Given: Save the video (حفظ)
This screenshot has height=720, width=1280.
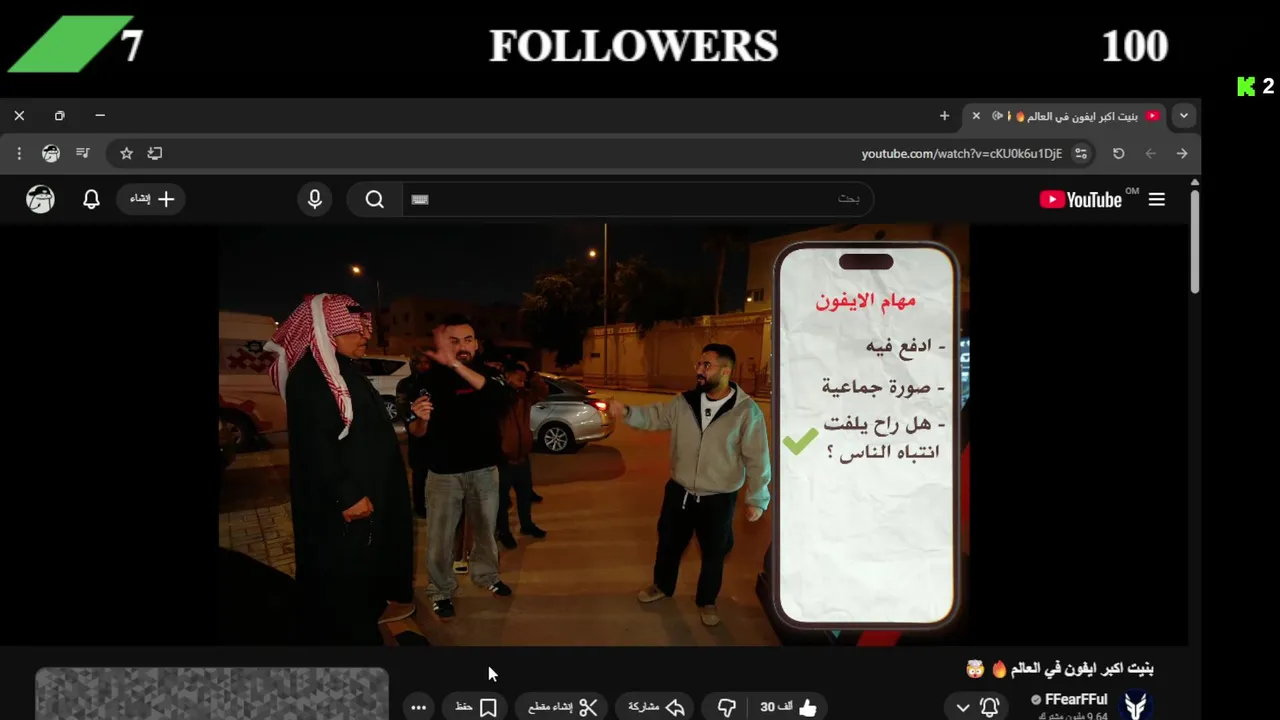Looking at the screenshot, I should (x=476, y=707).
